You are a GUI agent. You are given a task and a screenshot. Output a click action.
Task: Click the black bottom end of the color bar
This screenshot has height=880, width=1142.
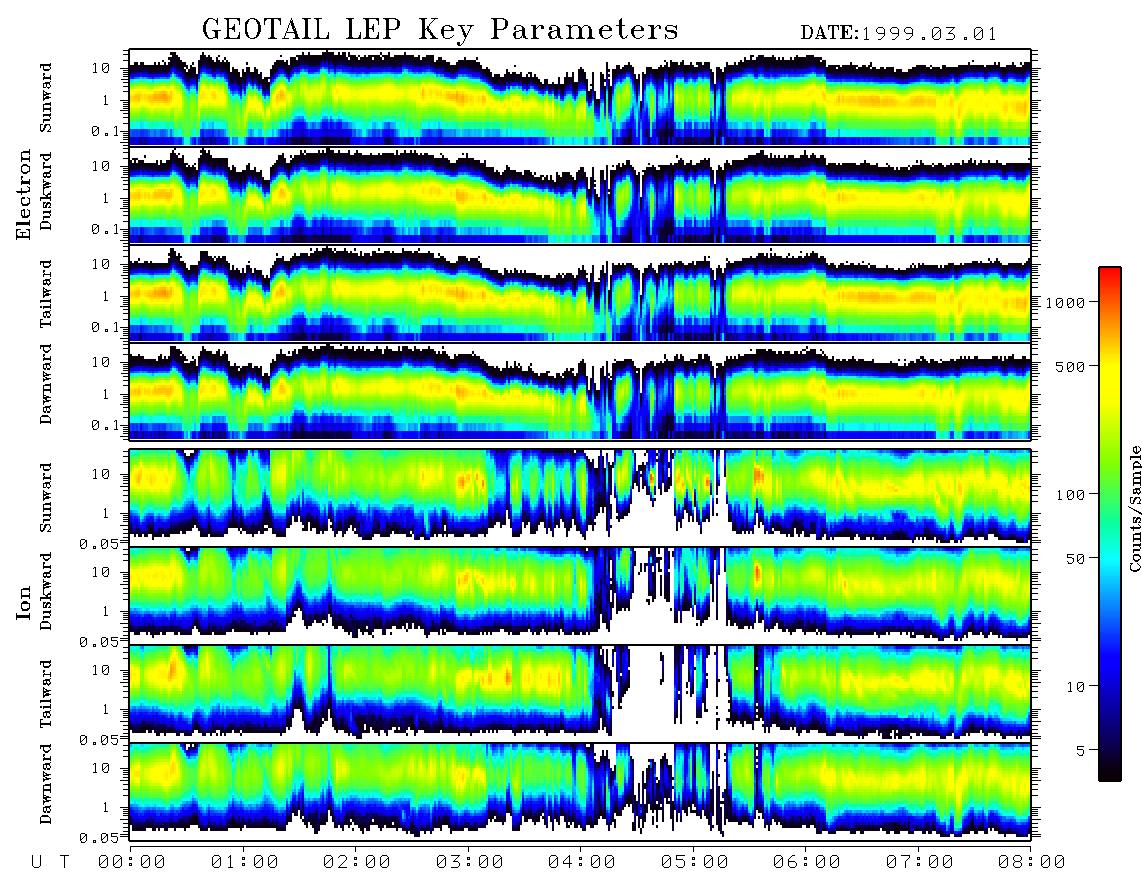(1110, 774)
